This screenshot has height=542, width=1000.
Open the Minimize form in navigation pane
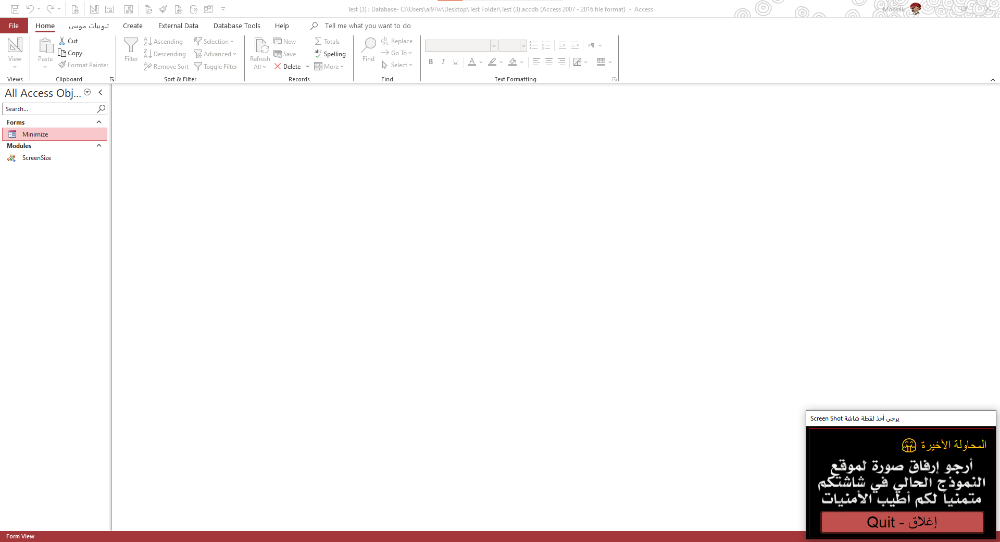tap(55, 135)
